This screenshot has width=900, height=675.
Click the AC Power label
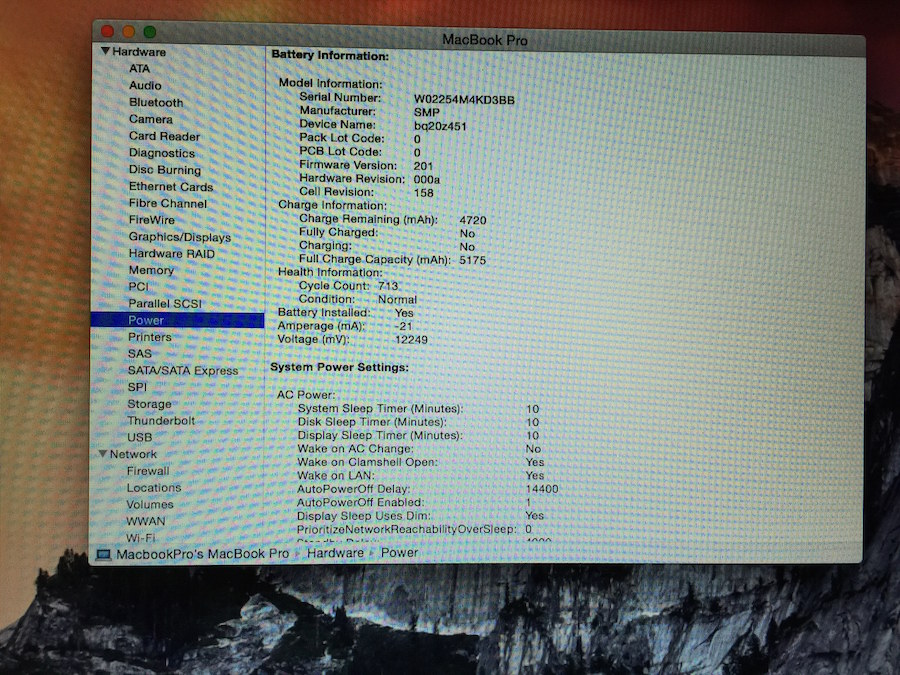click(x=306, y=395)
